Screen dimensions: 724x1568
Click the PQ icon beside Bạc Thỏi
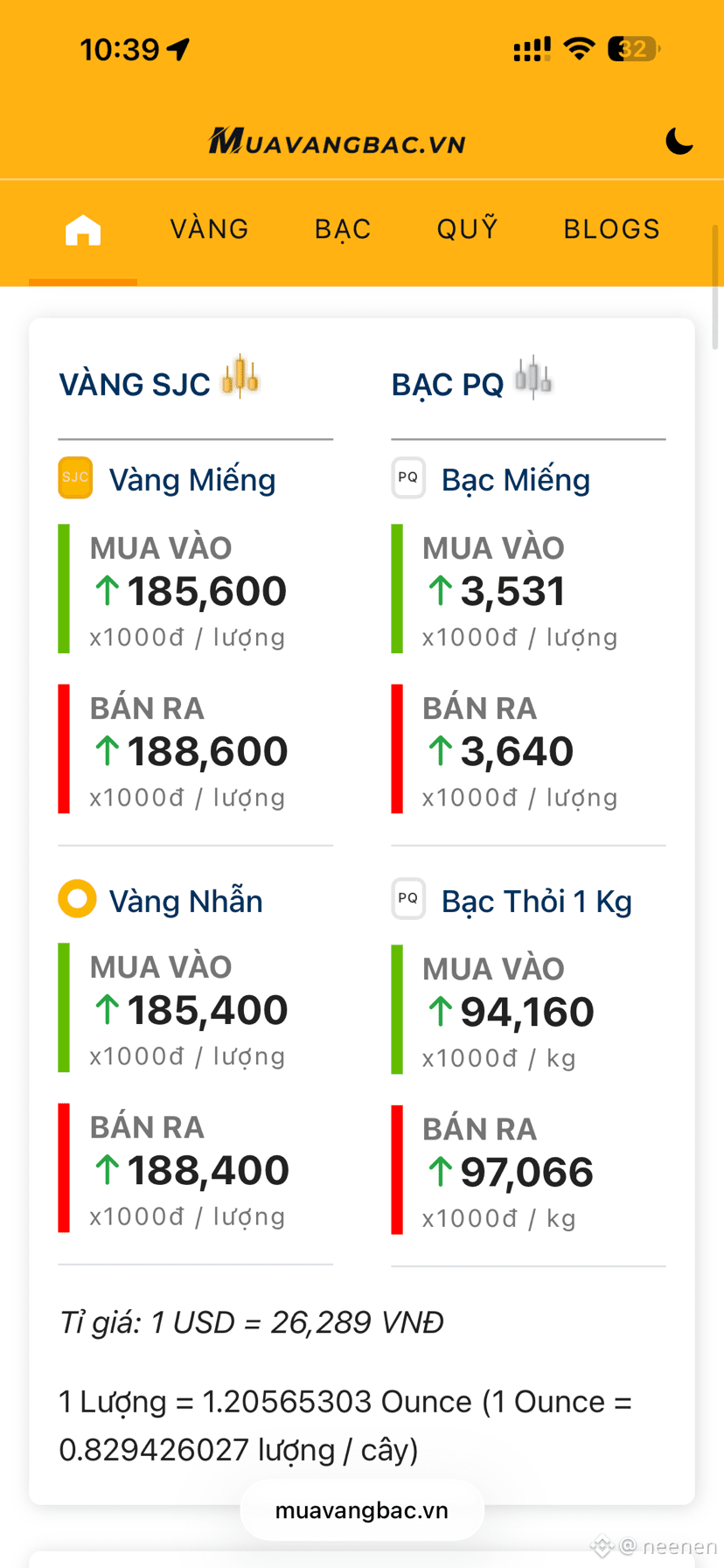click(x=408, y=898)
